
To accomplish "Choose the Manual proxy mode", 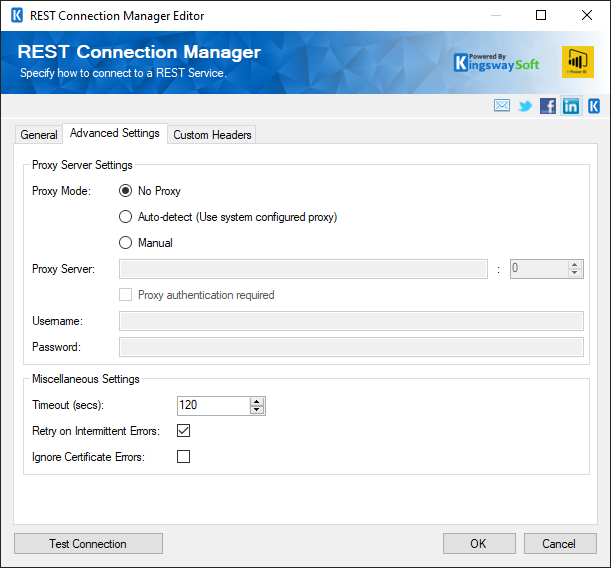I will click(x=126, y=242).
